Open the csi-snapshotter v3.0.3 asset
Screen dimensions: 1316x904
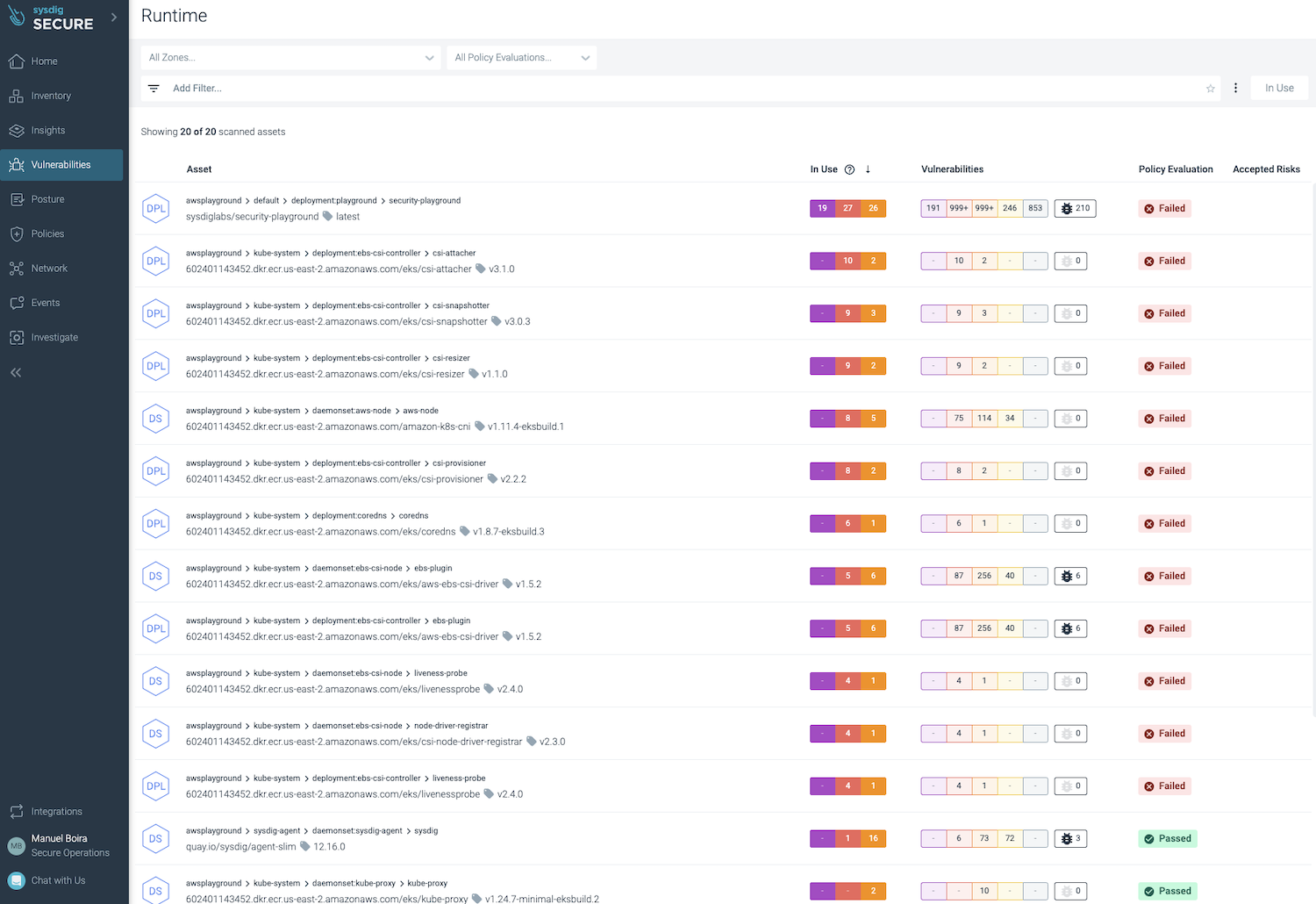(x=358, y=322)
